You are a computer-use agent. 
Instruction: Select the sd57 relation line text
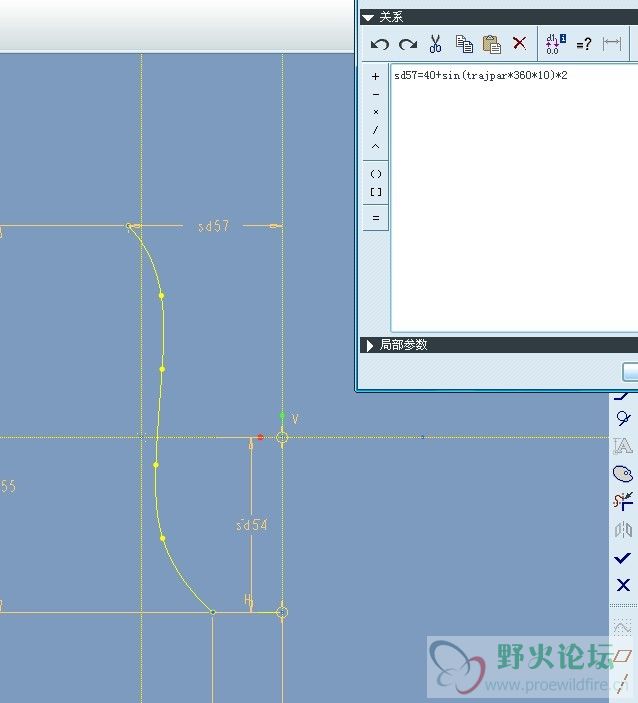481,75
